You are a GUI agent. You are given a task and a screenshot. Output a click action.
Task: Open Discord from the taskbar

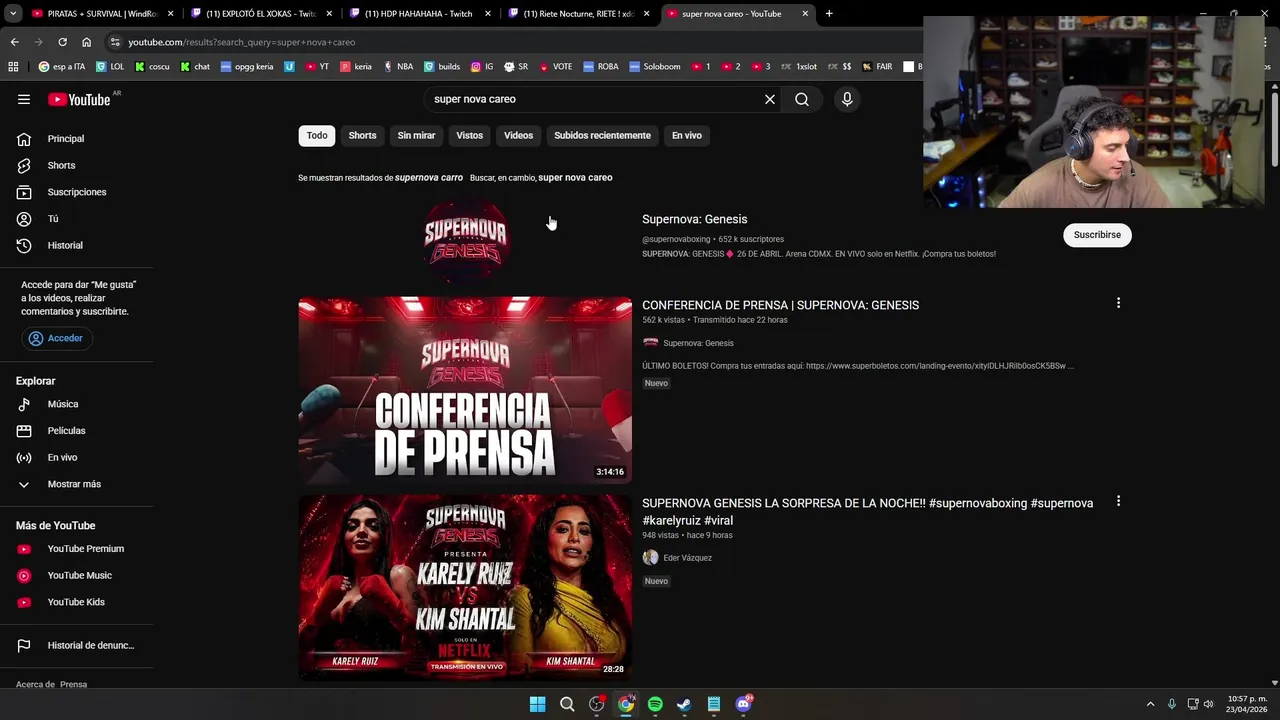[x=743, y=704]
